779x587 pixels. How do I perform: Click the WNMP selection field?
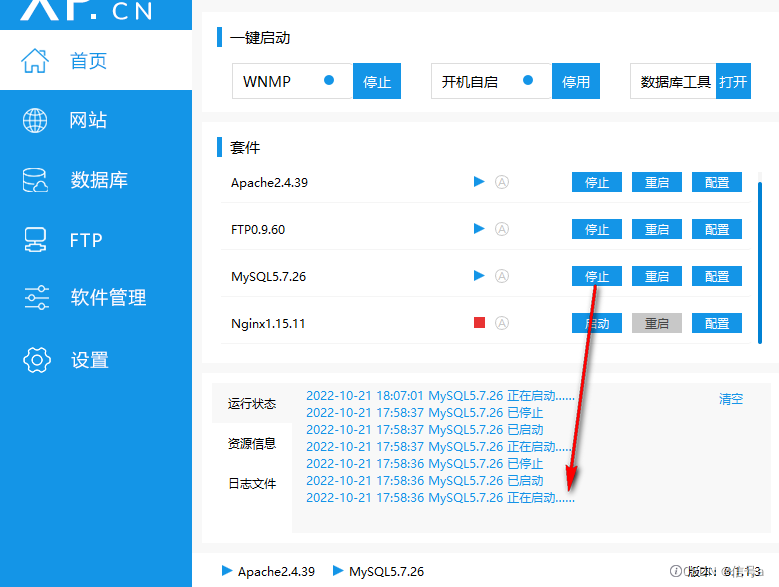coord(292,81)
